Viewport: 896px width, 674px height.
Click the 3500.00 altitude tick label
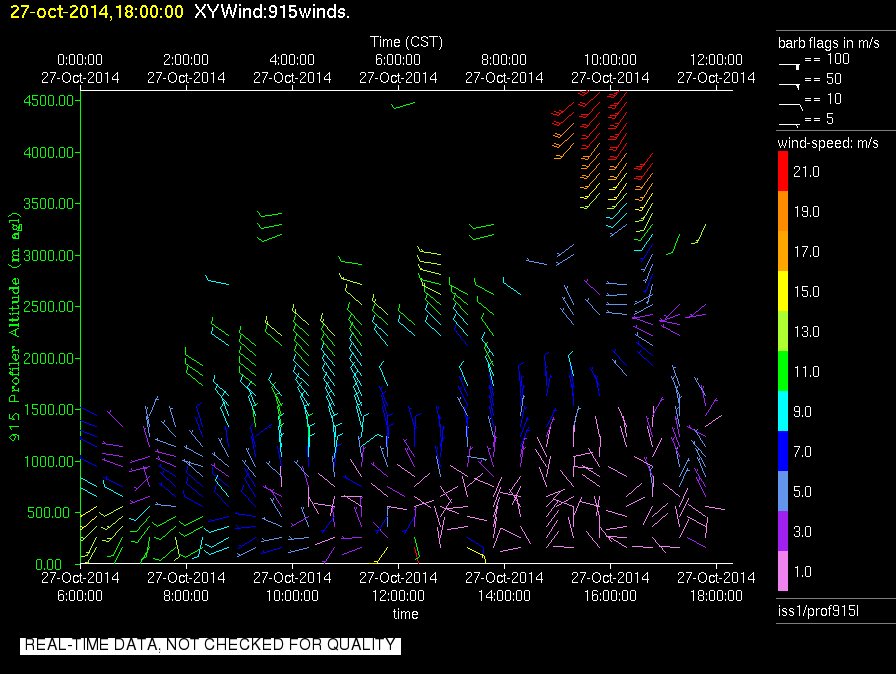tap(49, 203)
